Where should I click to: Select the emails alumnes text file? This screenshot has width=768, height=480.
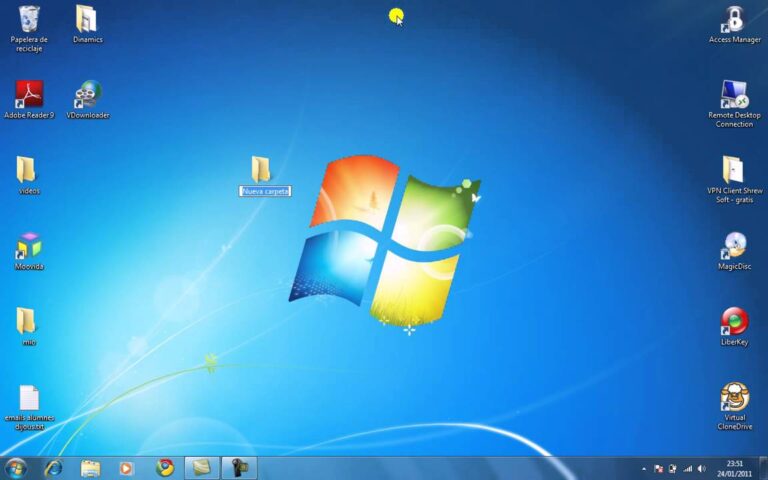[x=29, y=397]
